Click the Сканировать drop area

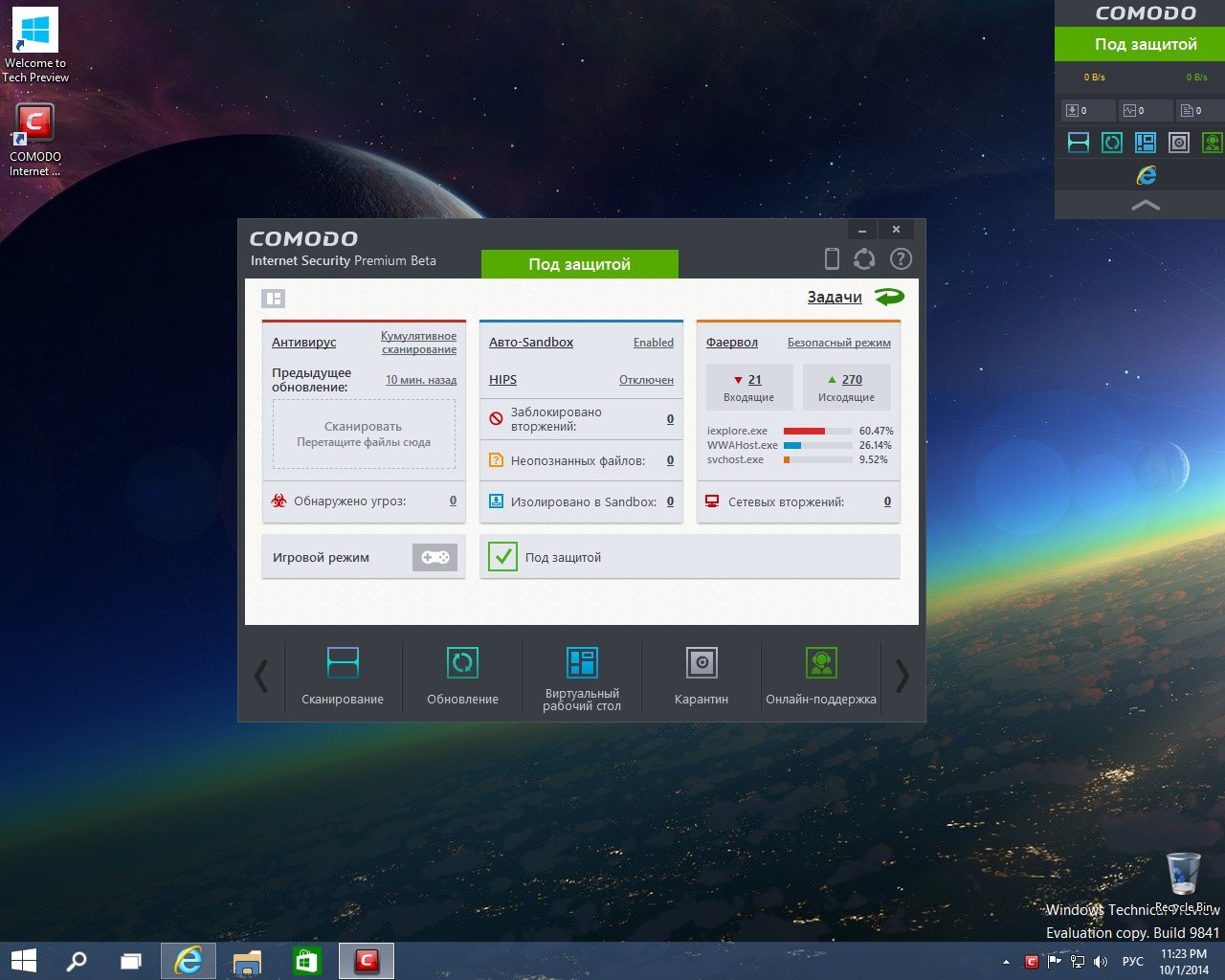(x=364, y=434)
